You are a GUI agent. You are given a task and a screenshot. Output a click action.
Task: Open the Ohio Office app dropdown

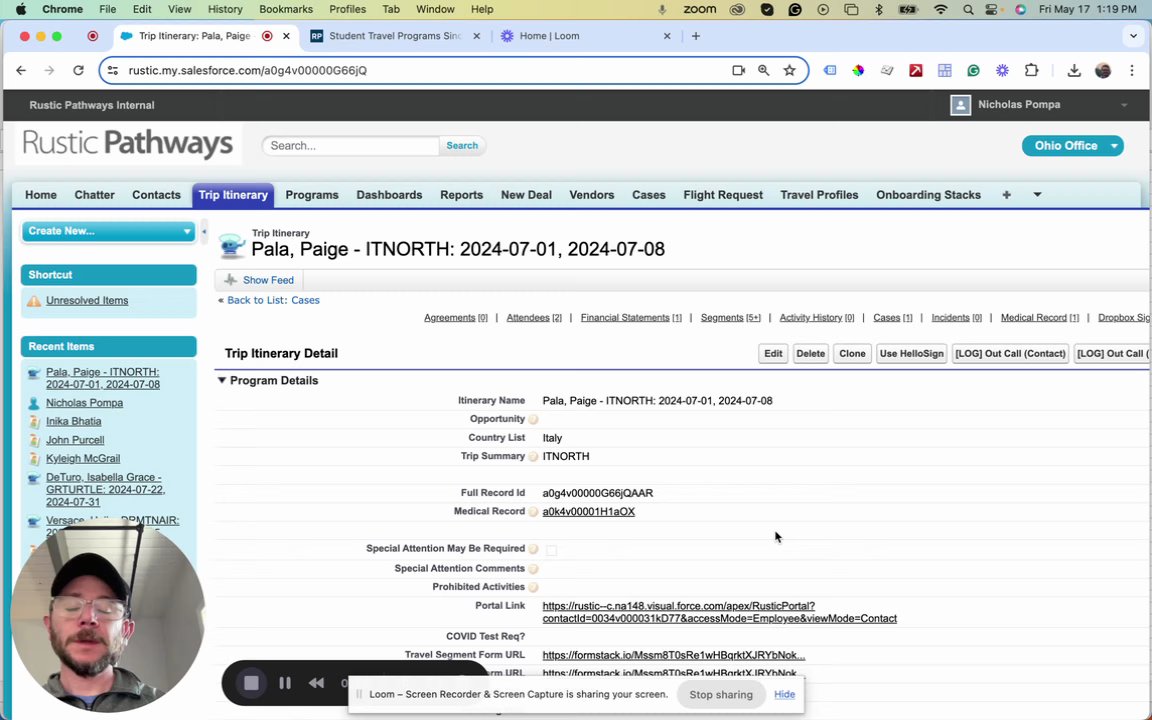coord(1072,145)
